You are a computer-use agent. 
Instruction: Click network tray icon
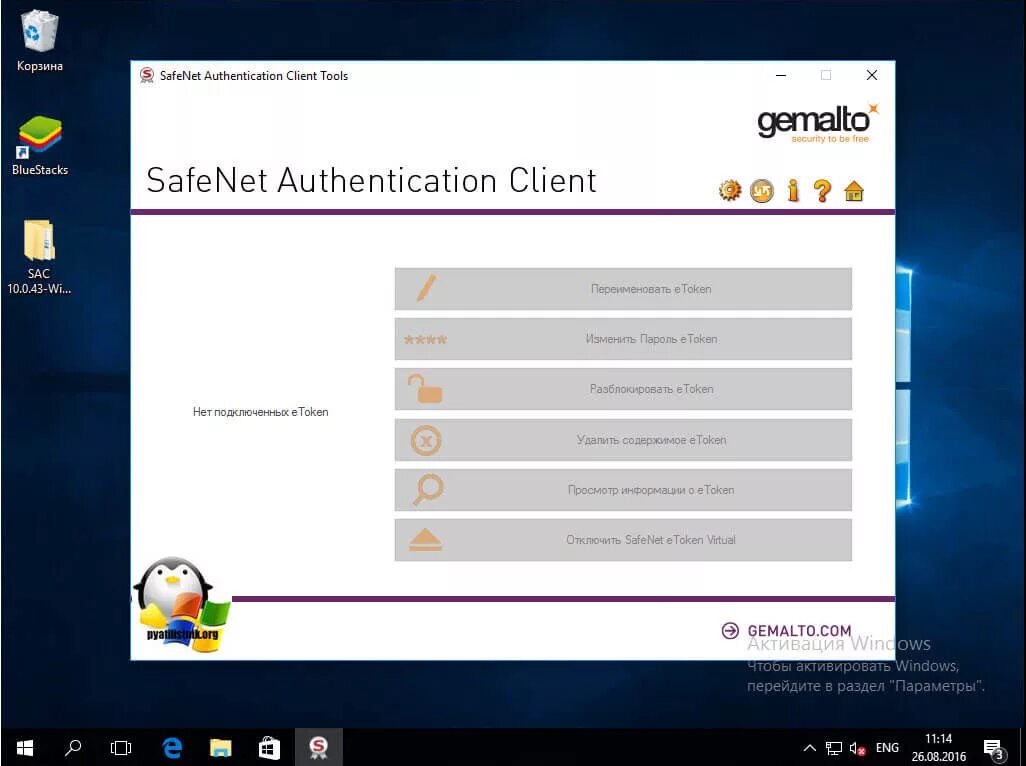834,748
